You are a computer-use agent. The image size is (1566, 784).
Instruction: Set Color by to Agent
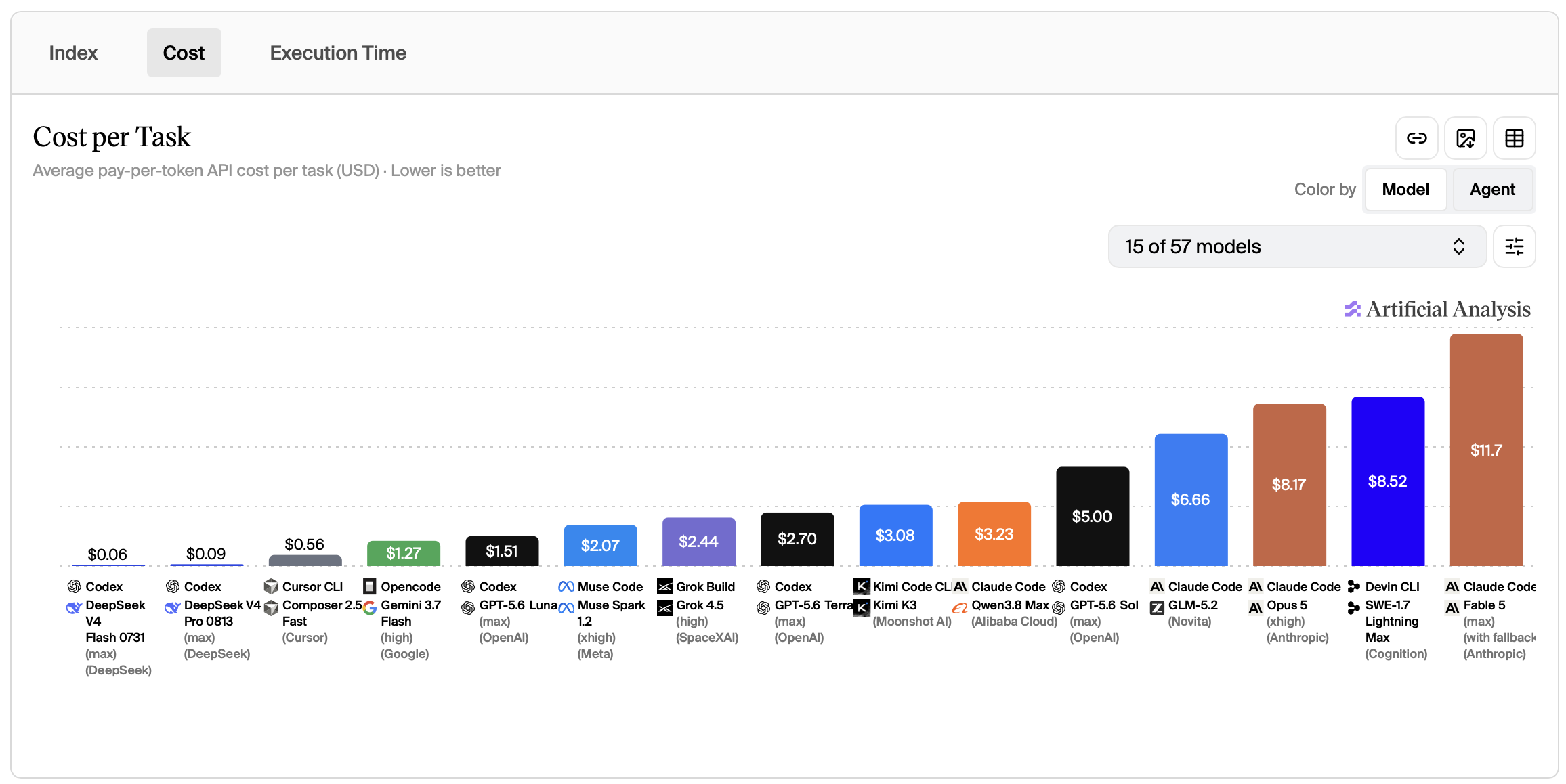pyautogui.click(x=1492, y=190)
